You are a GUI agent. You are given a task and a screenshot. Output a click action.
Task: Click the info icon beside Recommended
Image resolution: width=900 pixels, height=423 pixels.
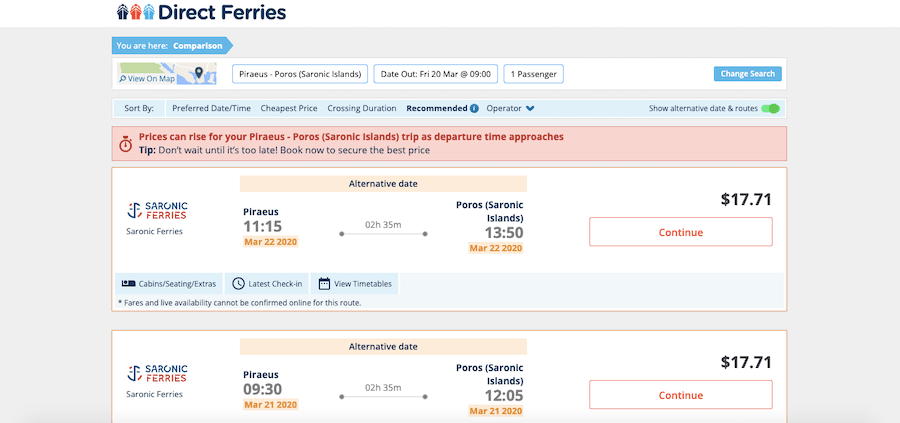pos(474,108)
